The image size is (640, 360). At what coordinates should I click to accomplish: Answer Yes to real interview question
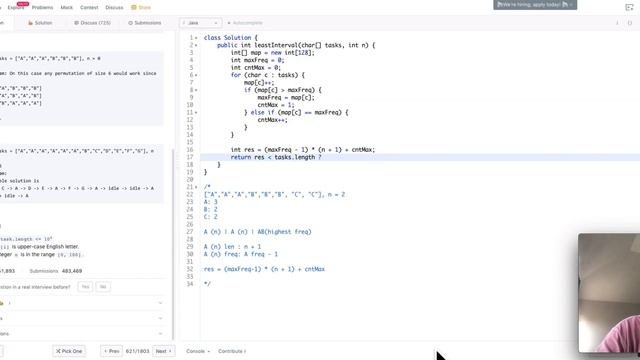(85, 287)
